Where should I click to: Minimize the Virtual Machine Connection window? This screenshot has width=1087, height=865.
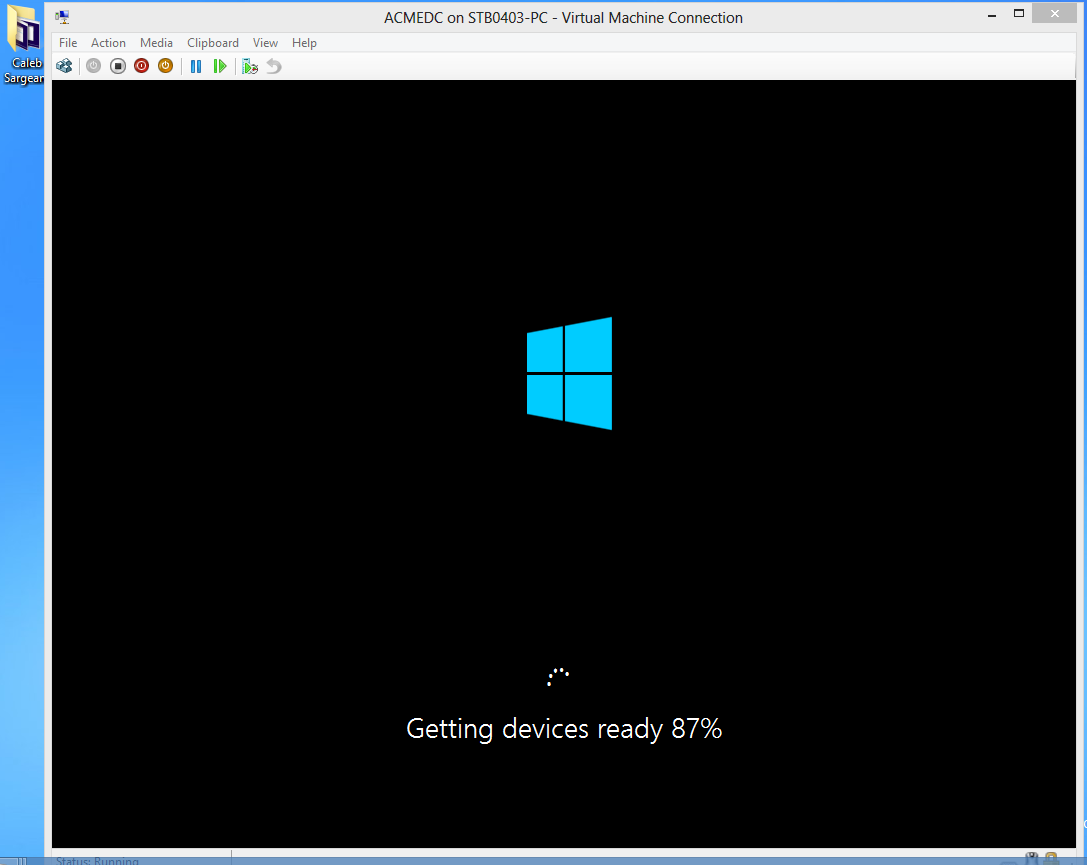pos(992,15)
